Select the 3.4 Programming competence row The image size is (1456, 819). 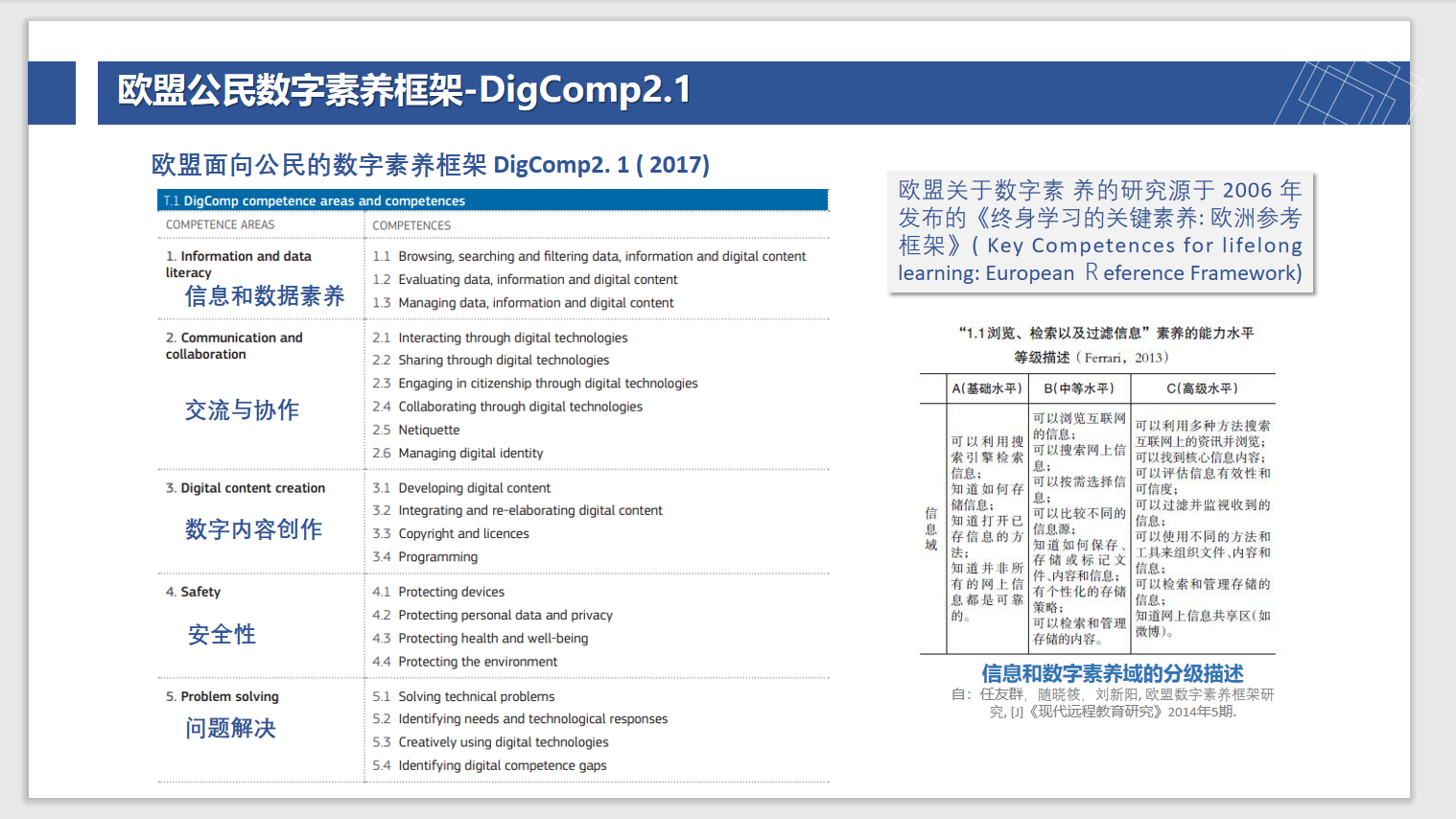(x=426, y=557)
